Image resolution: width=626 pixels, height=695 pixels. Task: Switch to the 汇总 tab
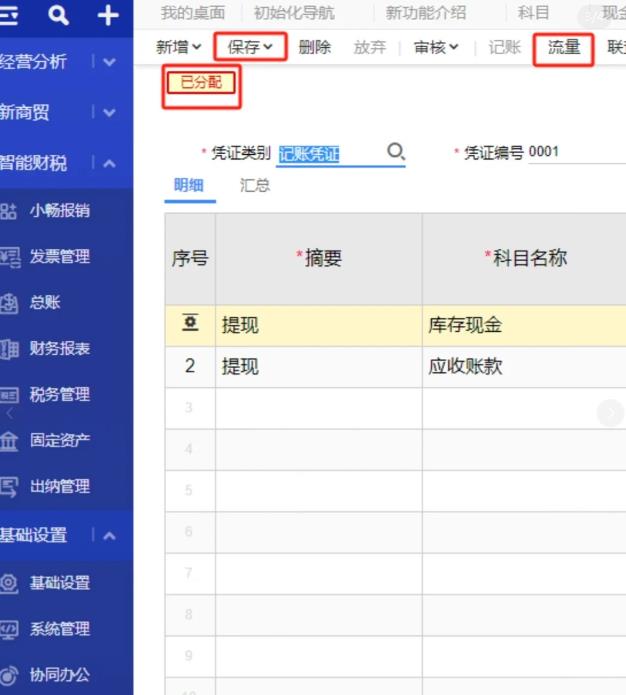click(x=255, y=186)
